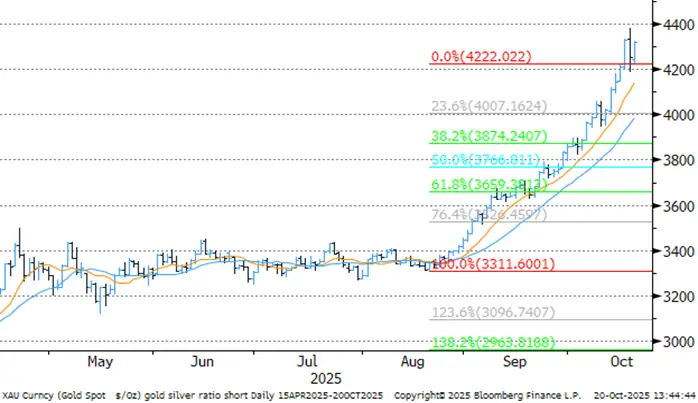Select the Jun month marker
The height and width of the screenshot is (403, 698).
pyautogui.click(x=204, y=361)
